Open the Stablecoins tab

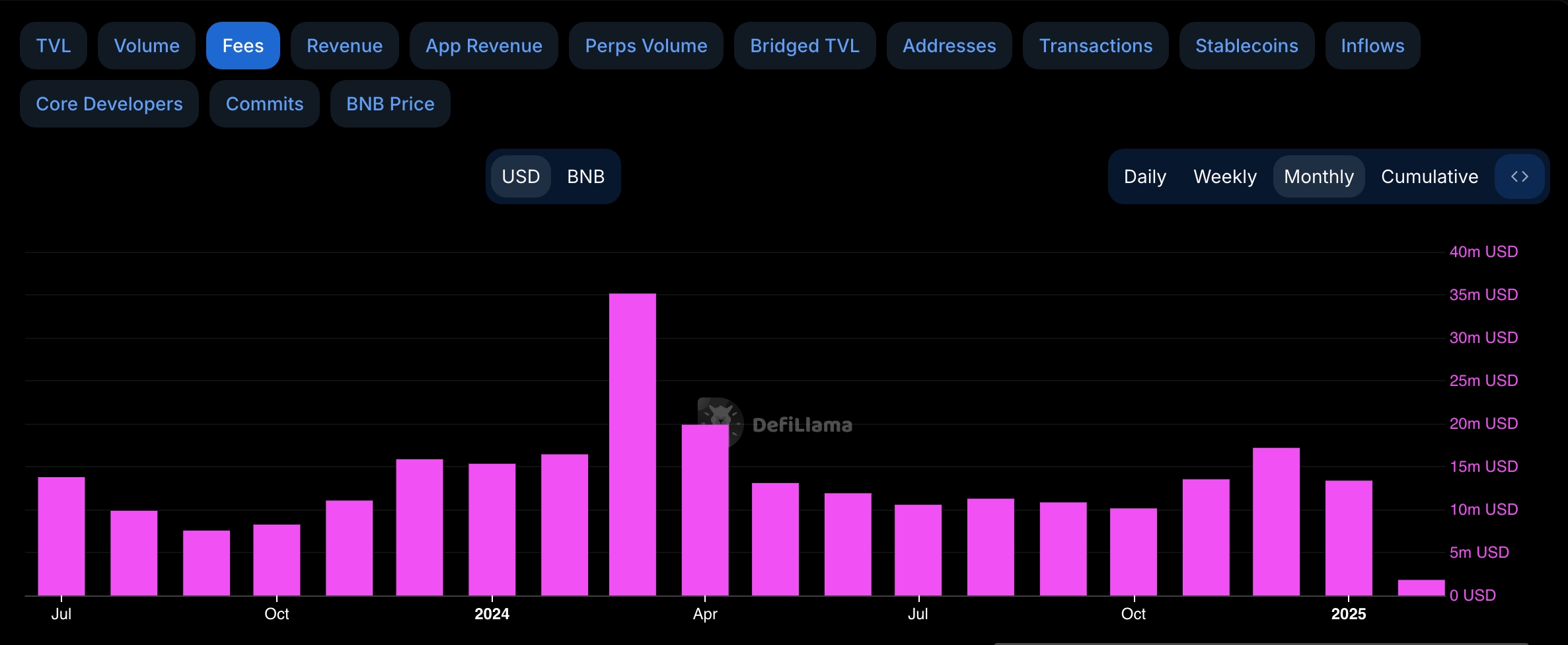pyautogui.click(x=1247, y=46)
